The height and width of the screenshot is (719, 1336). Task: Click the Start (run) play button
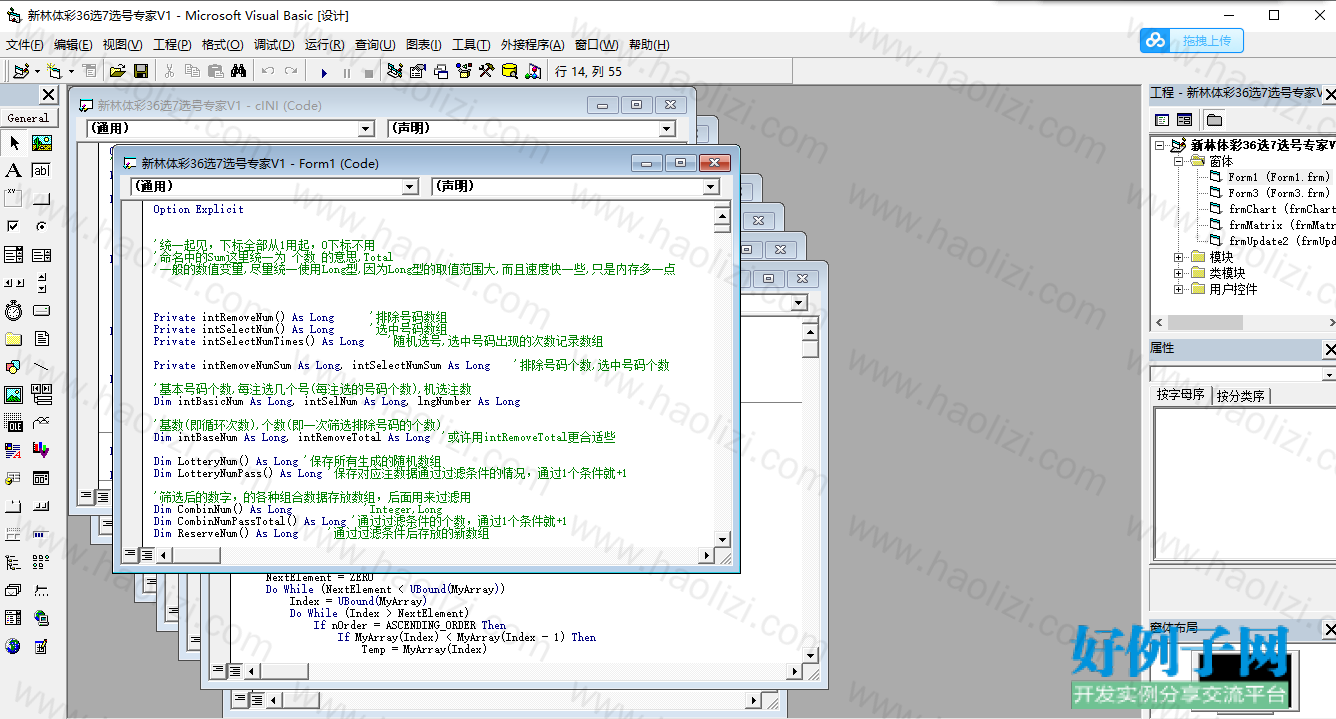click(323, 72)
